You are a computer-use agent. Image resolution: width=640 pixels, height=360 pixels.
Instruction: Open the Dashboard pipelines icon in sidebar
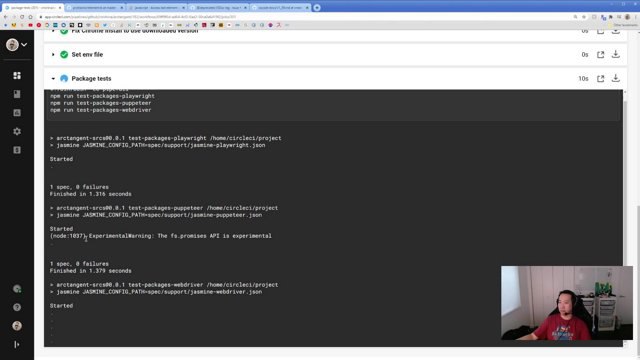[17, 76]
